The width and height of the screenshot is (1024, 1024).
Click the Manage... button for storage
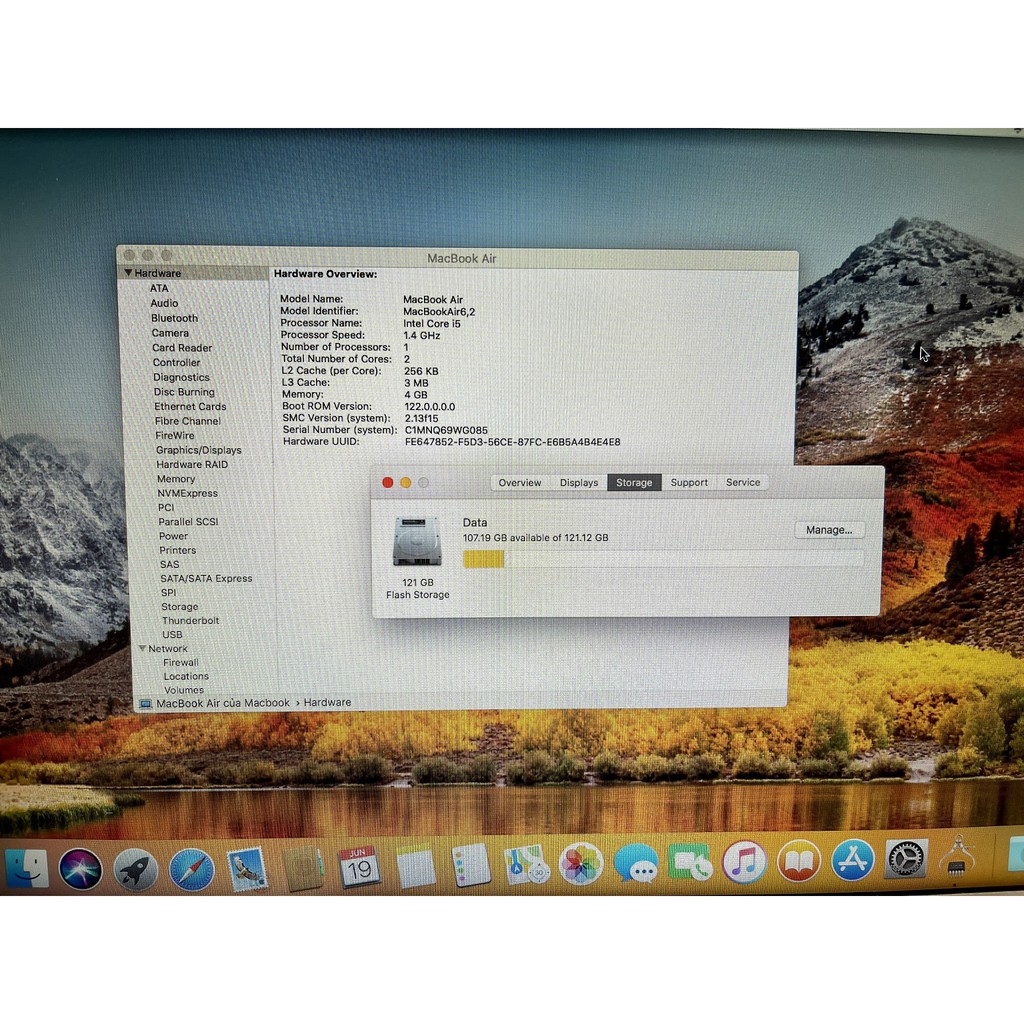point(829,529)
